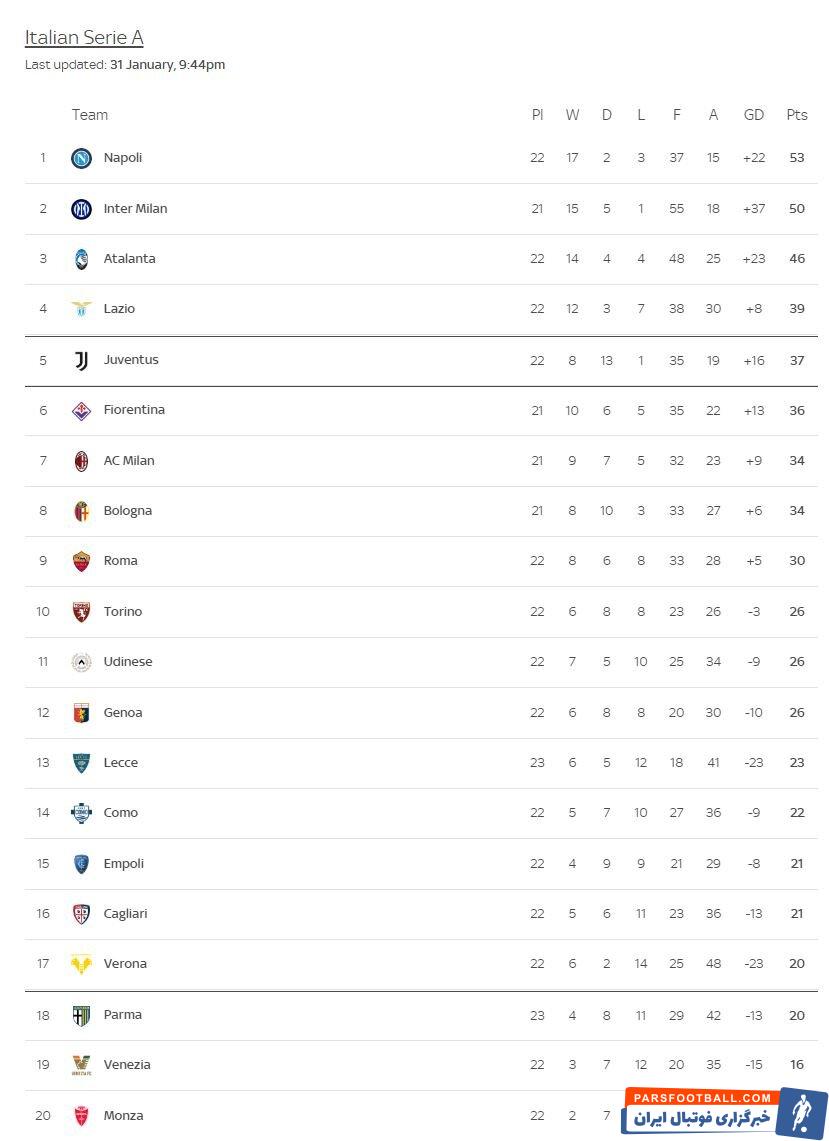Click the Fiorentina crest icon

(81, 410)
